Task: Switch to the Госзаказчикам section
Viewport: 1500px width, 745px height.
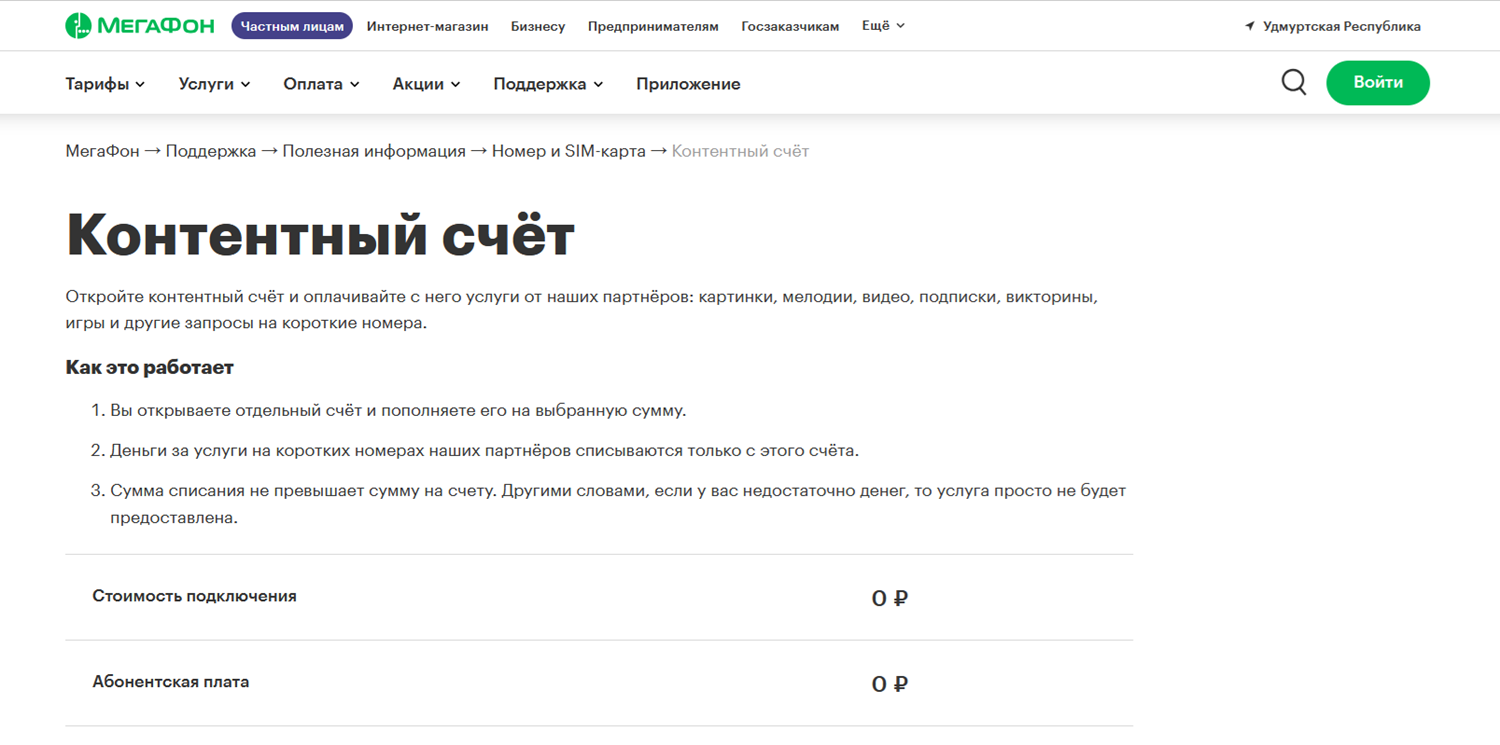Action: pos(790,26)
